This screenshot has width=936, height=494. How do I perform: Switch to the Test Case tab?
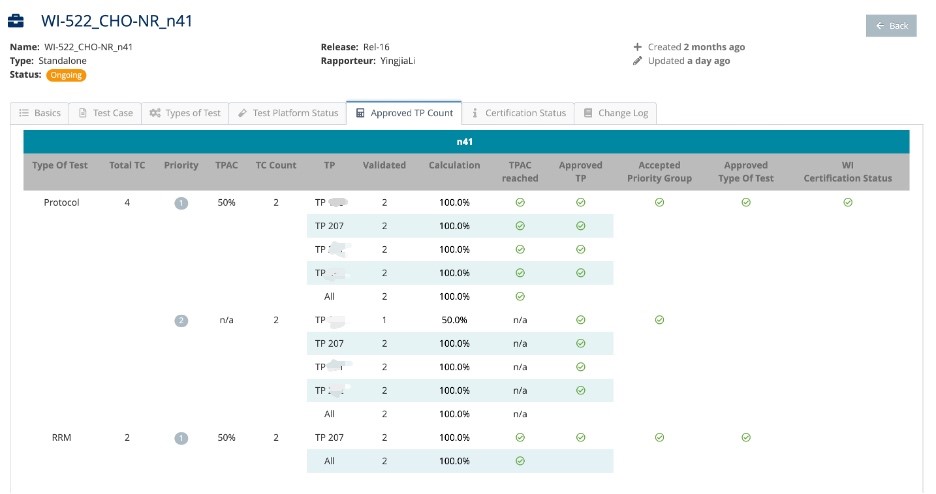pos(105,113)
